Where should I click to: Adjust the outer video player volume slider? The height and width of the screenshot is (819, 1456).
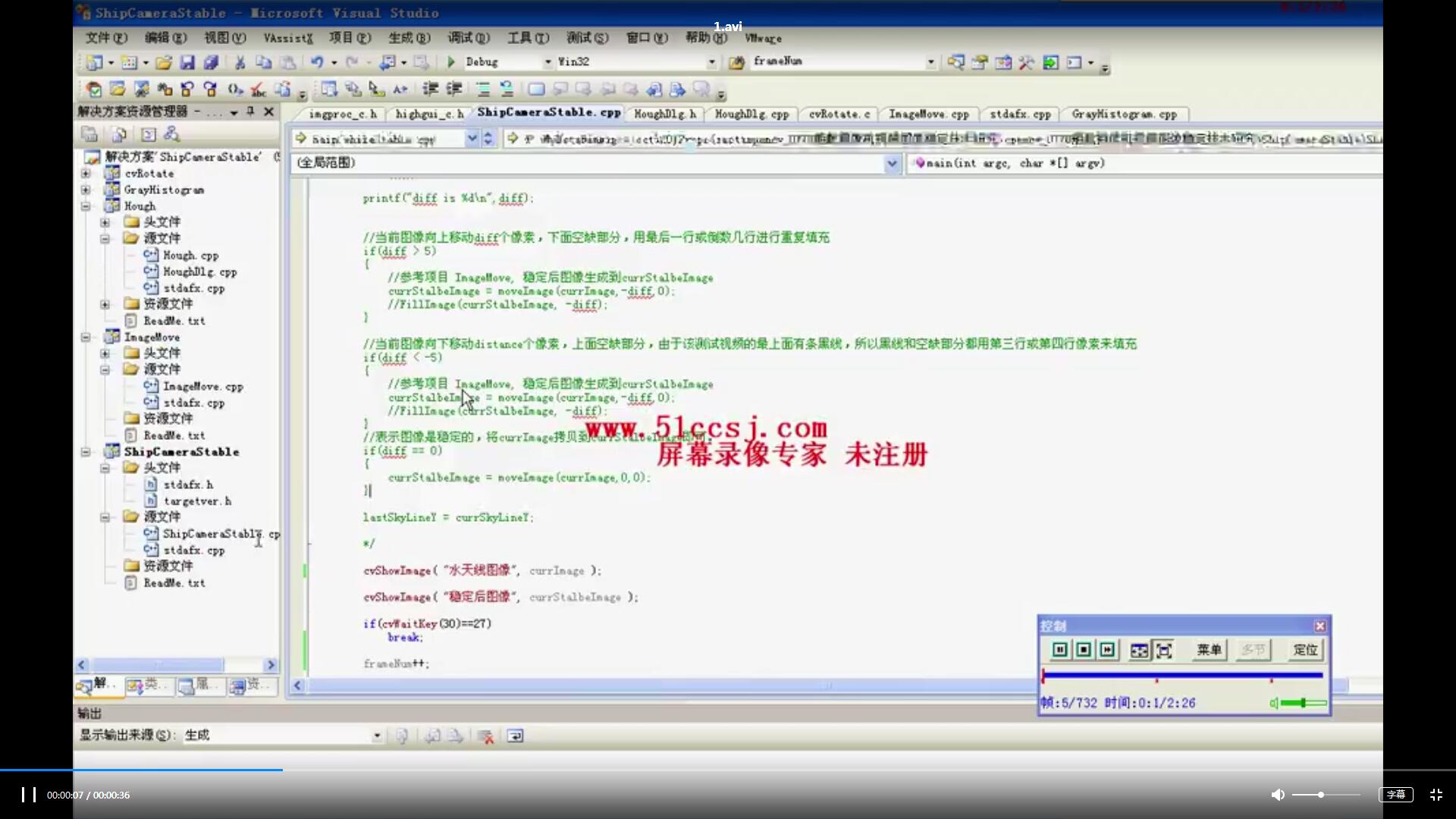tap(1326, 795)
